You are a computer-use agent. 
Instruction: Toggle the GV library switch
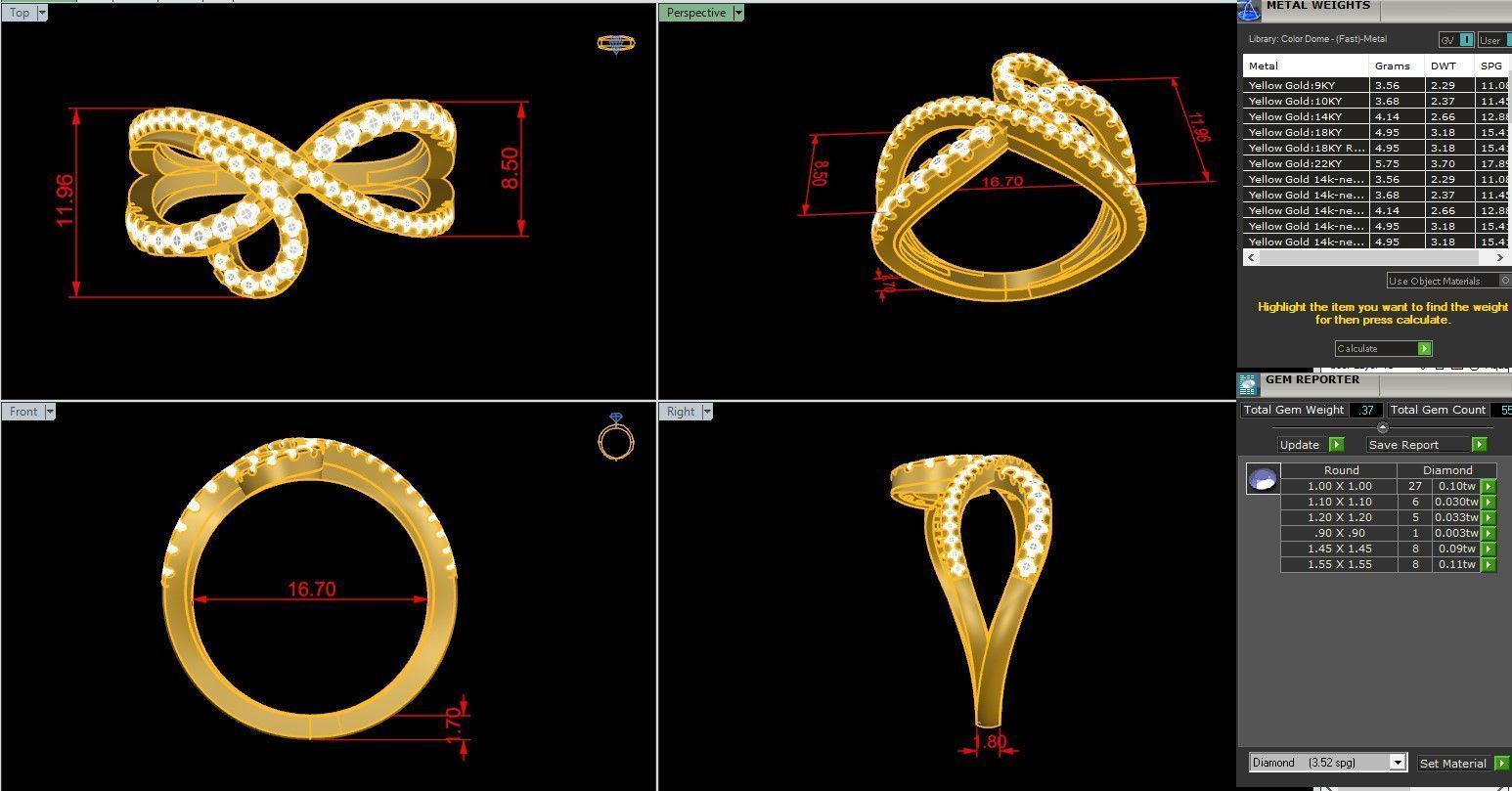1466,40
